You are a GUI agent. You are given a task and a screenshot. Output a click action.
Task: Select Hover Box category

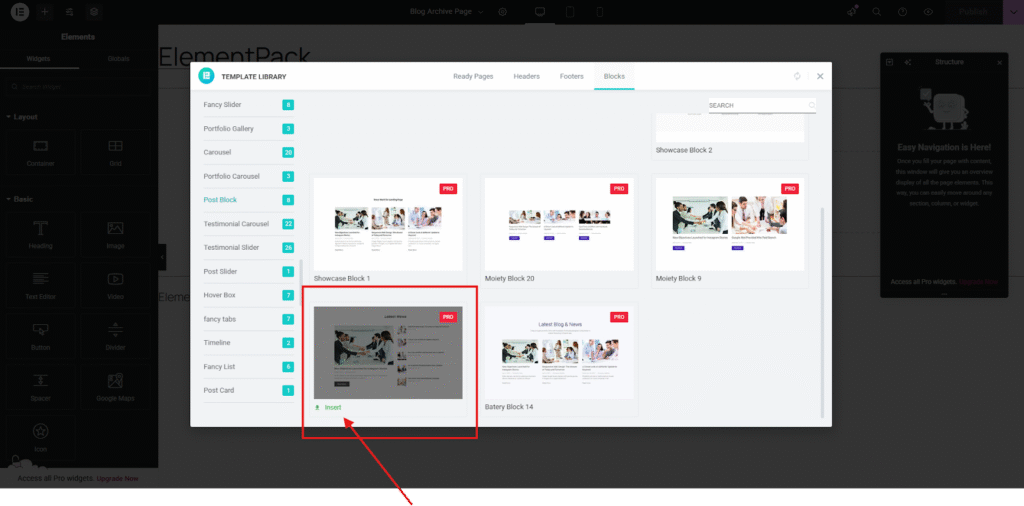click(248, 295)
